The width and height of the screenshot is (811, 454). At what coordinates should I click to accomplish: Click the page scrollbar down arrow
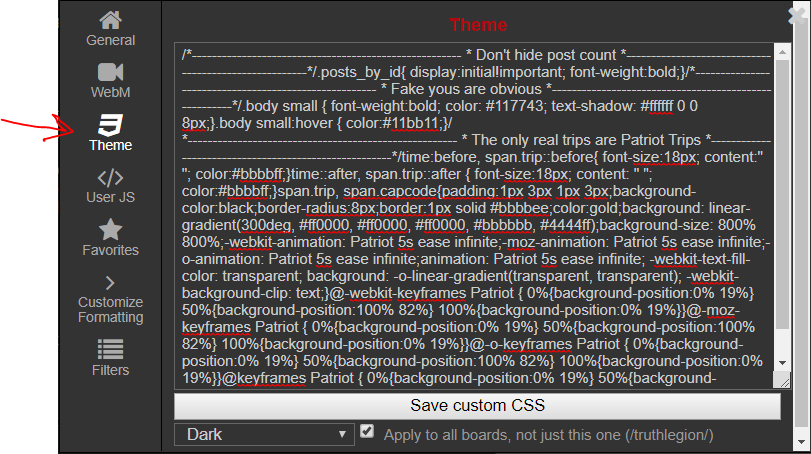click(802, 443)
